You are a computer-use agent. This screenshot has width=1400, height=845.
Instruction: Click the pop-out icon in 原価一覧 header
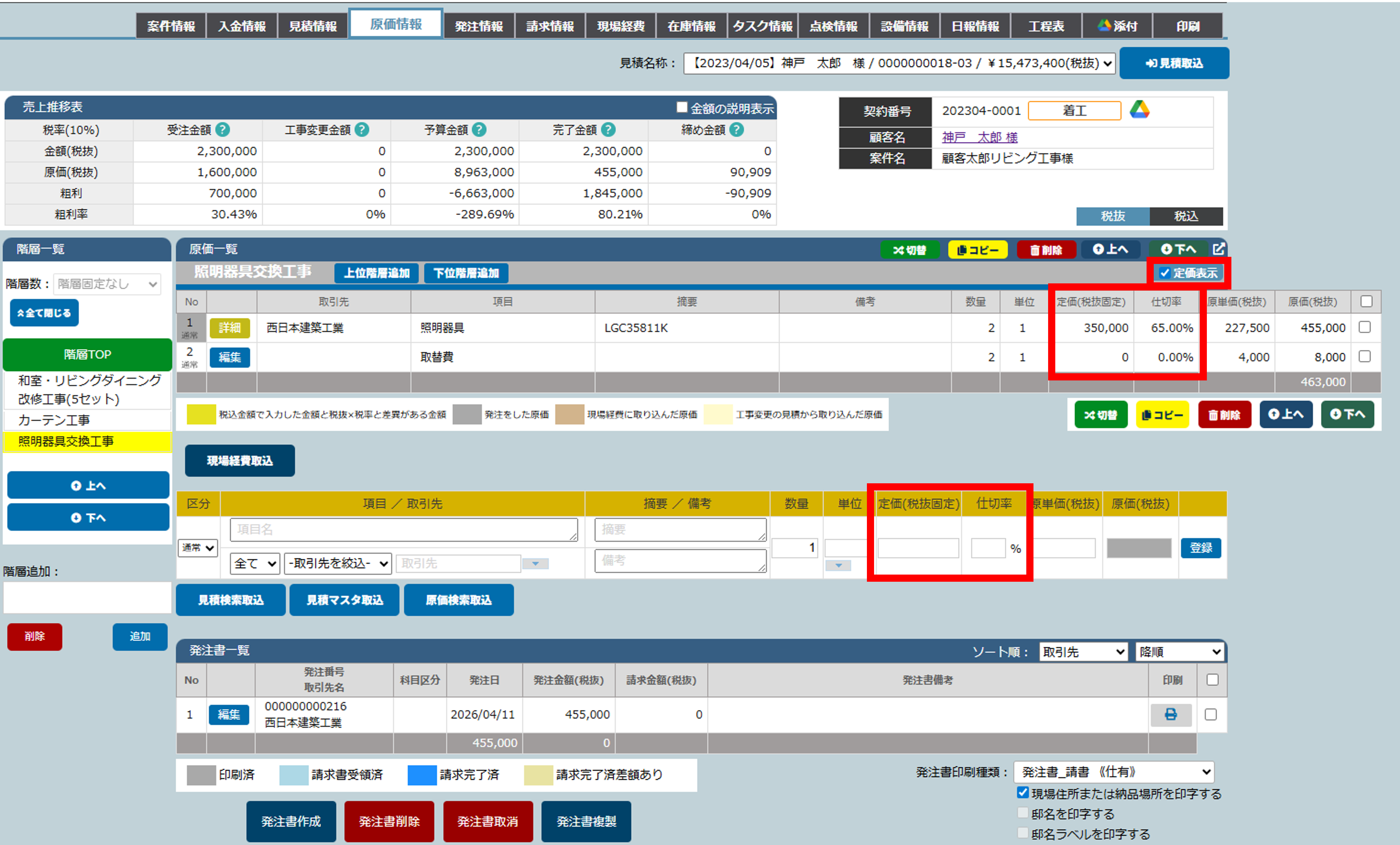[1218, 249]
